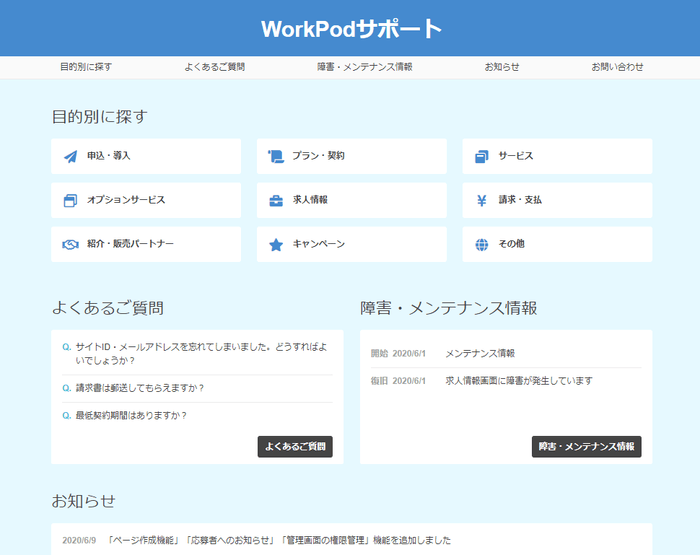Click the WorkPodサポート header title
This screenshot has width=700, height=555.
pos(351,29)
